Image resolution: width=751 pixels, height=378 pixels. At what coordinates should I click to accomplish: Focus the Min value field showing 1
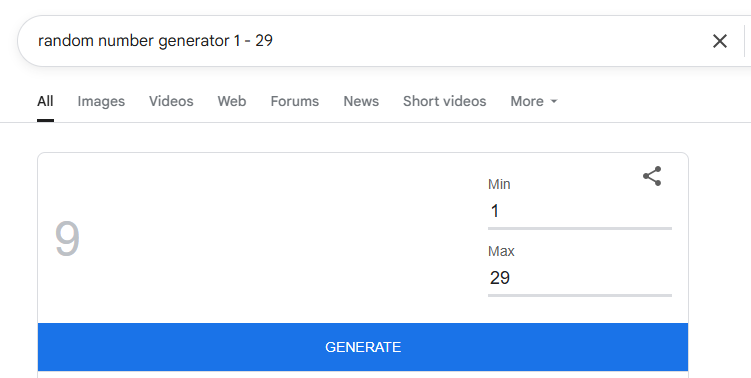click(580, 211)
